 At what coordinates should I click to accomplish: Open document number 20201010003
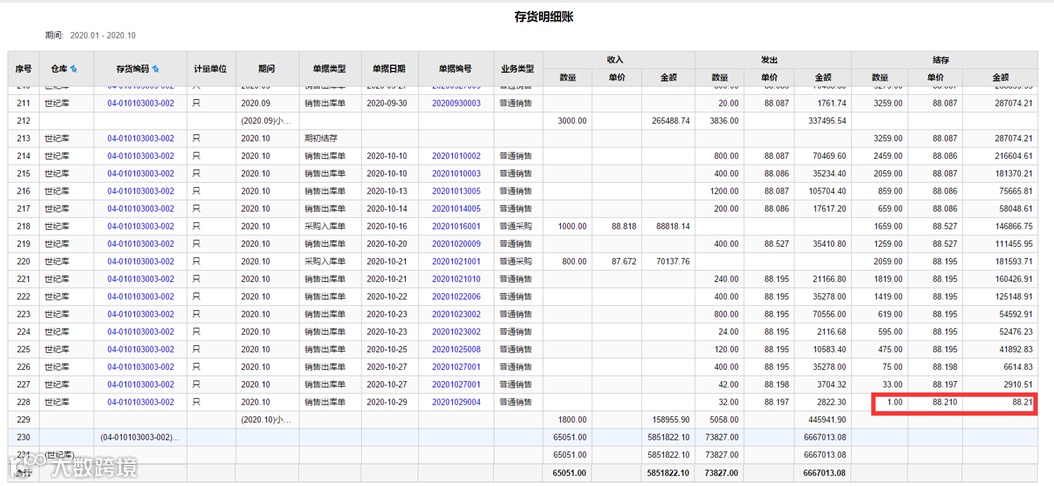456,173
